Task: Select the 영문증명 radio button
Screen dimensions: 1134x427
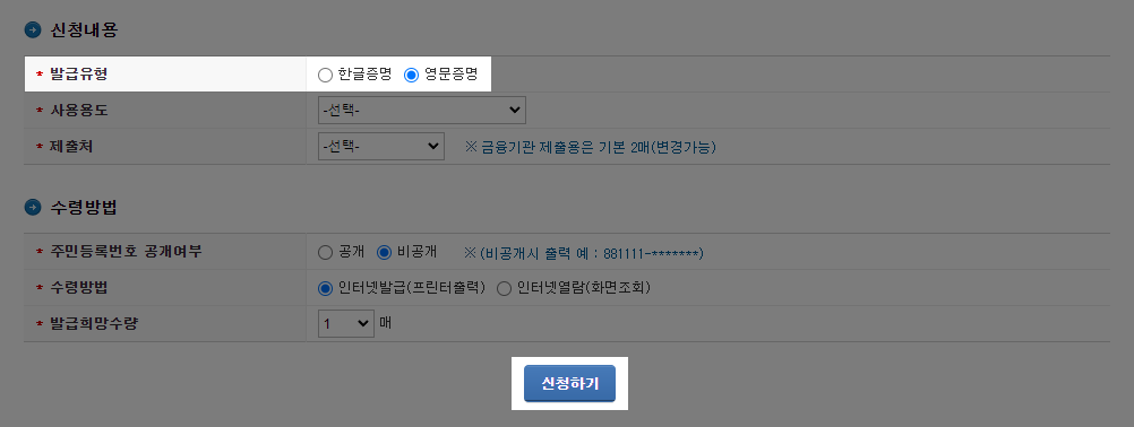Action: point(412,75)
